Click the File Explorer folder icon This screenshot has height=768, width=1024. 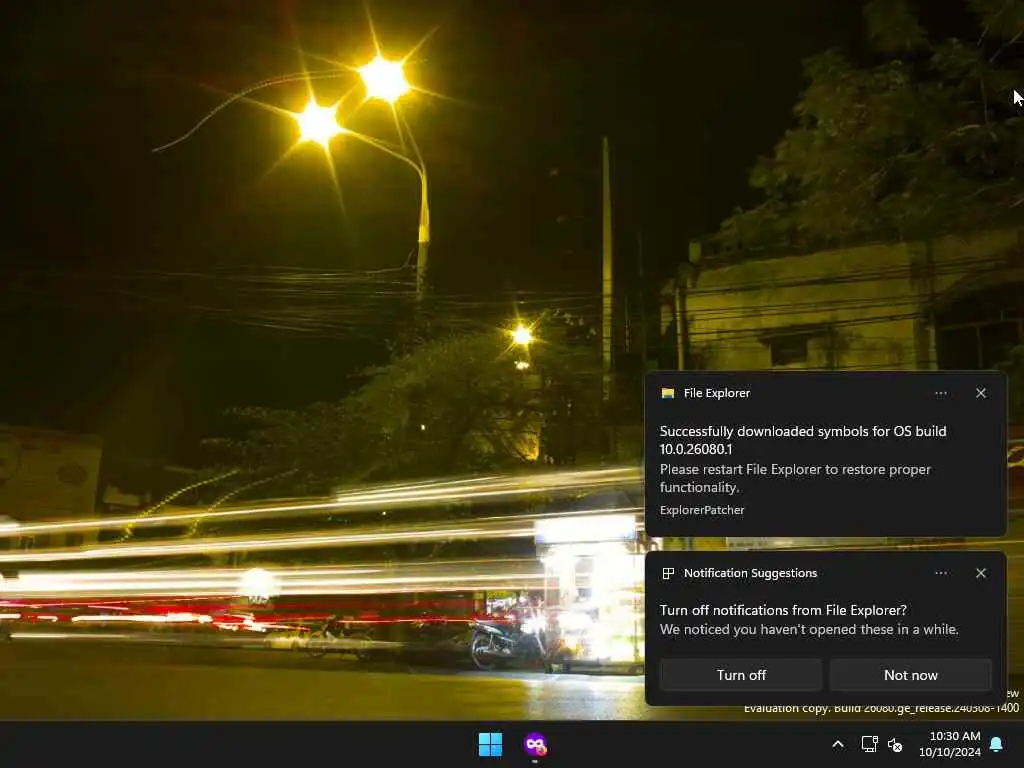pos(667,393)
